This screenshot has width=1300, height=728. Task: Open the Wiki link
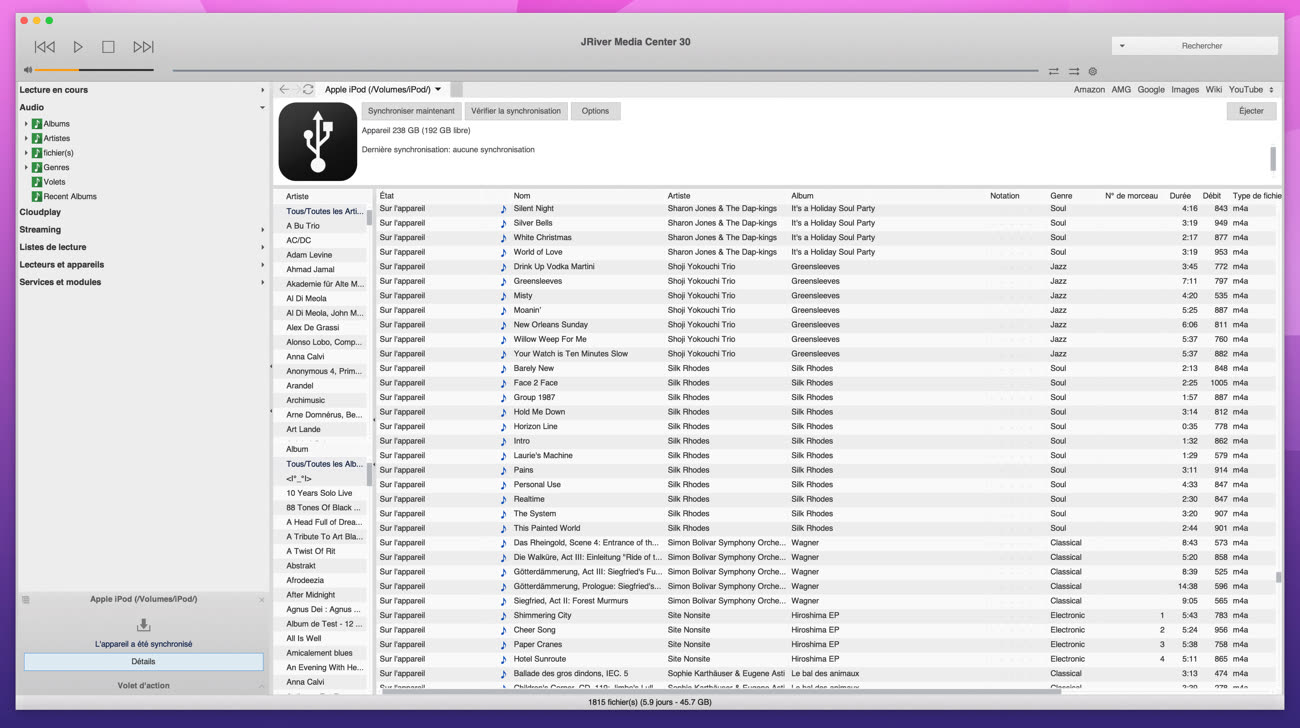(x=1213, y=90)
